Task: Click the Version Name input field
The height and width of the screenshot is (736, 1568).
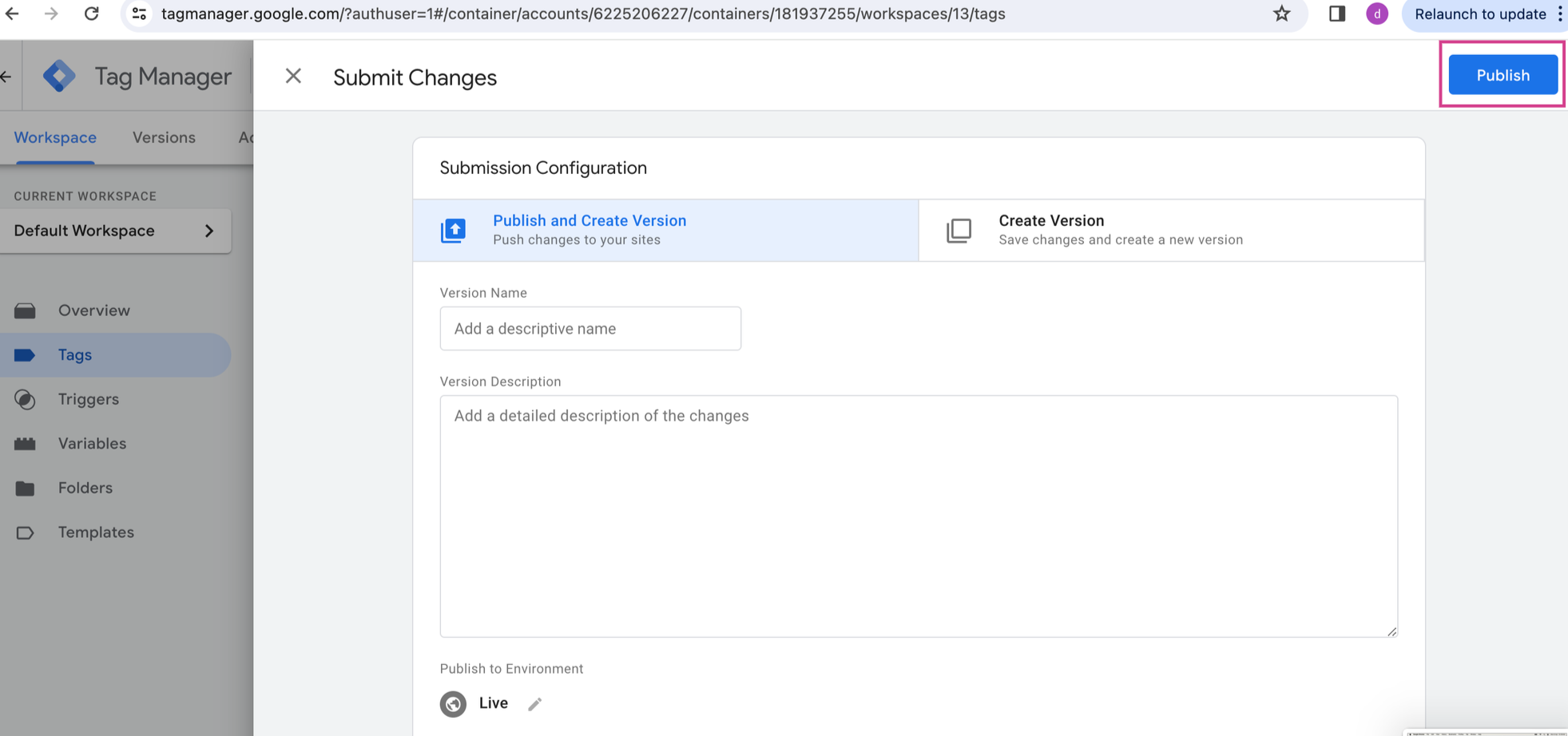Action: tap(589, 329)
